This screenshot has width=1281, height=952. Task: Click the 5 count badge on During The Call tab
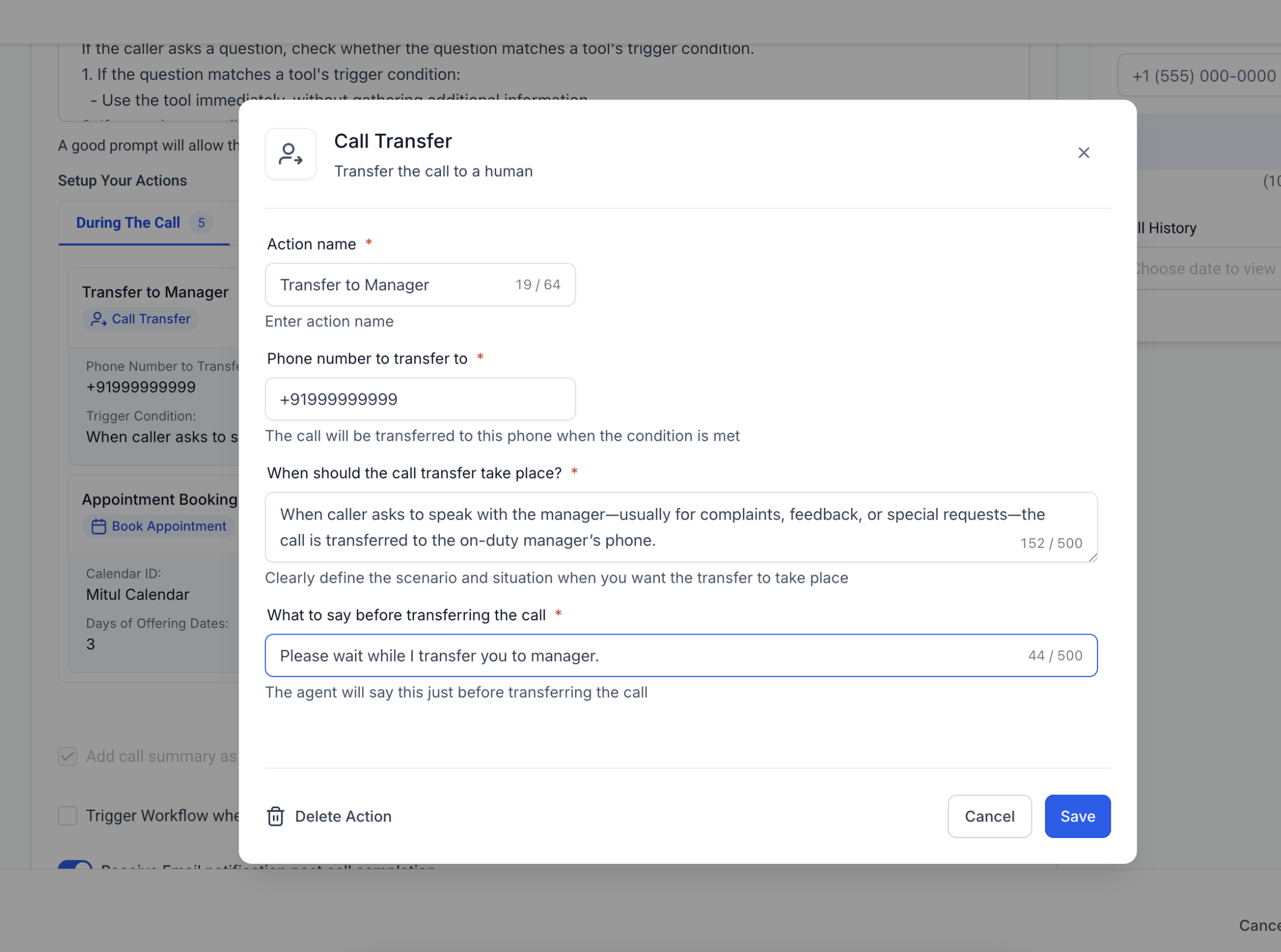click(201, 223)
